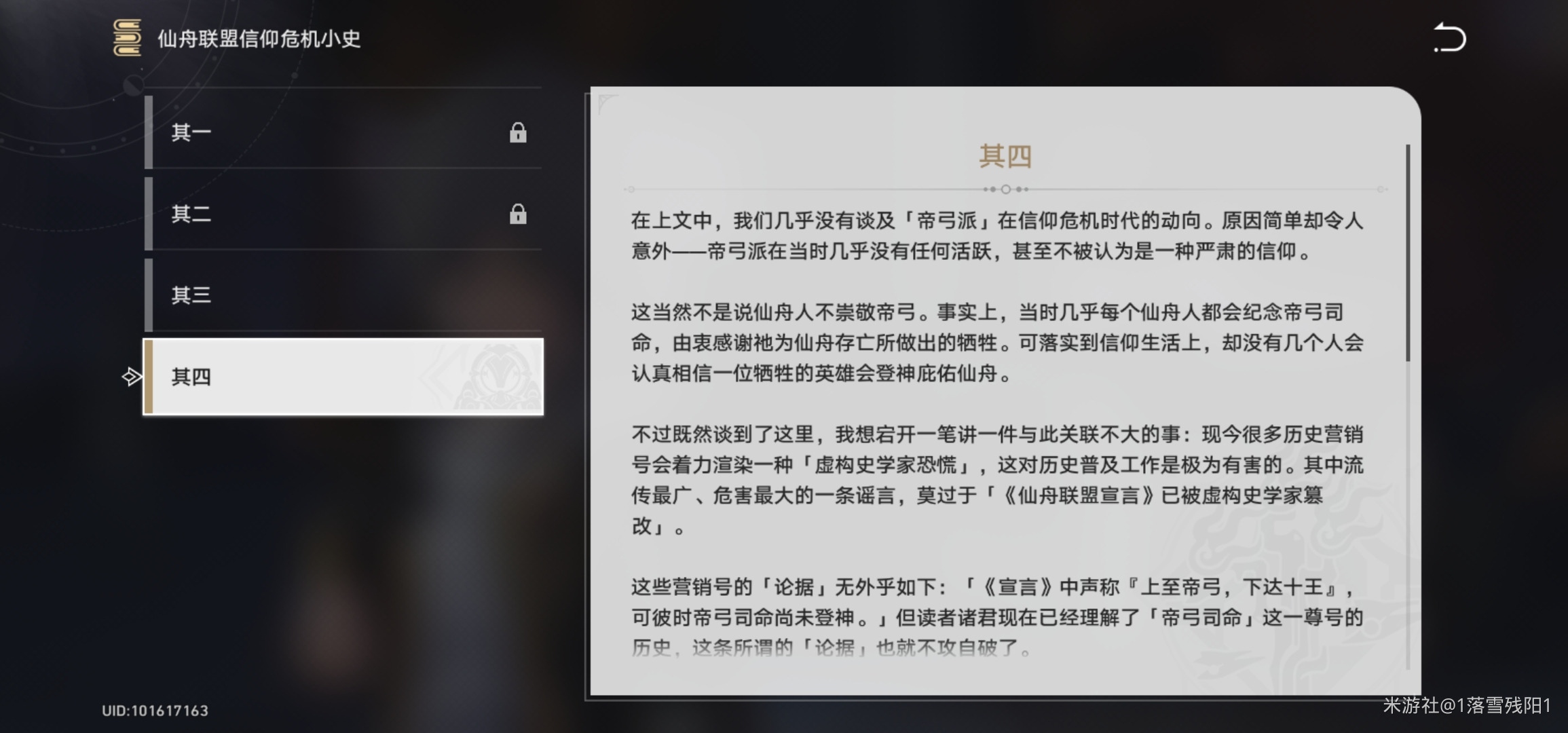Click the 其四 heading in the reading pane
The height and width of the screenshot is (733, 1568).
(1006, 155)
